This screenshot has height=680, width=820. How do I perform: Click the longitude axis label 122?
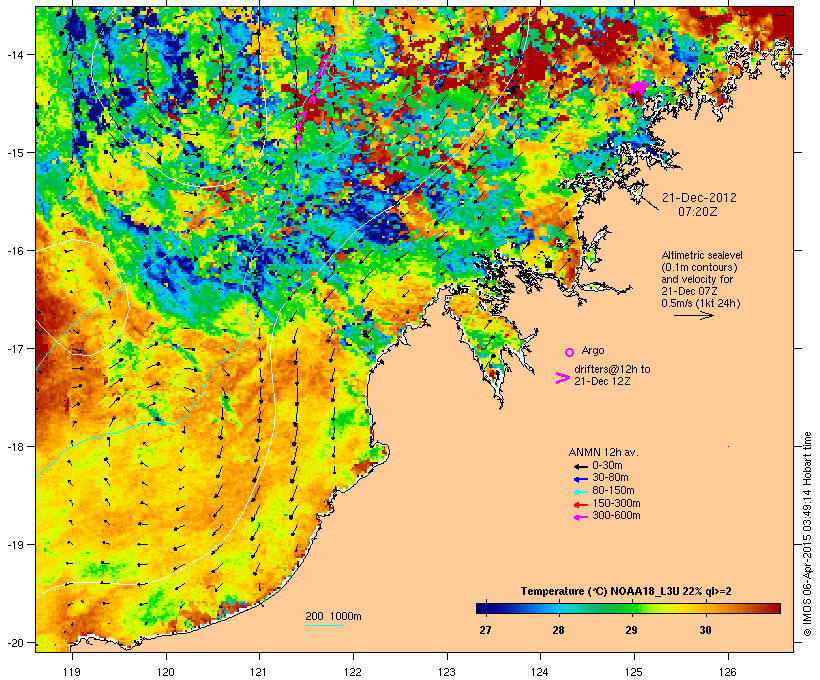[x=353, y=672]
